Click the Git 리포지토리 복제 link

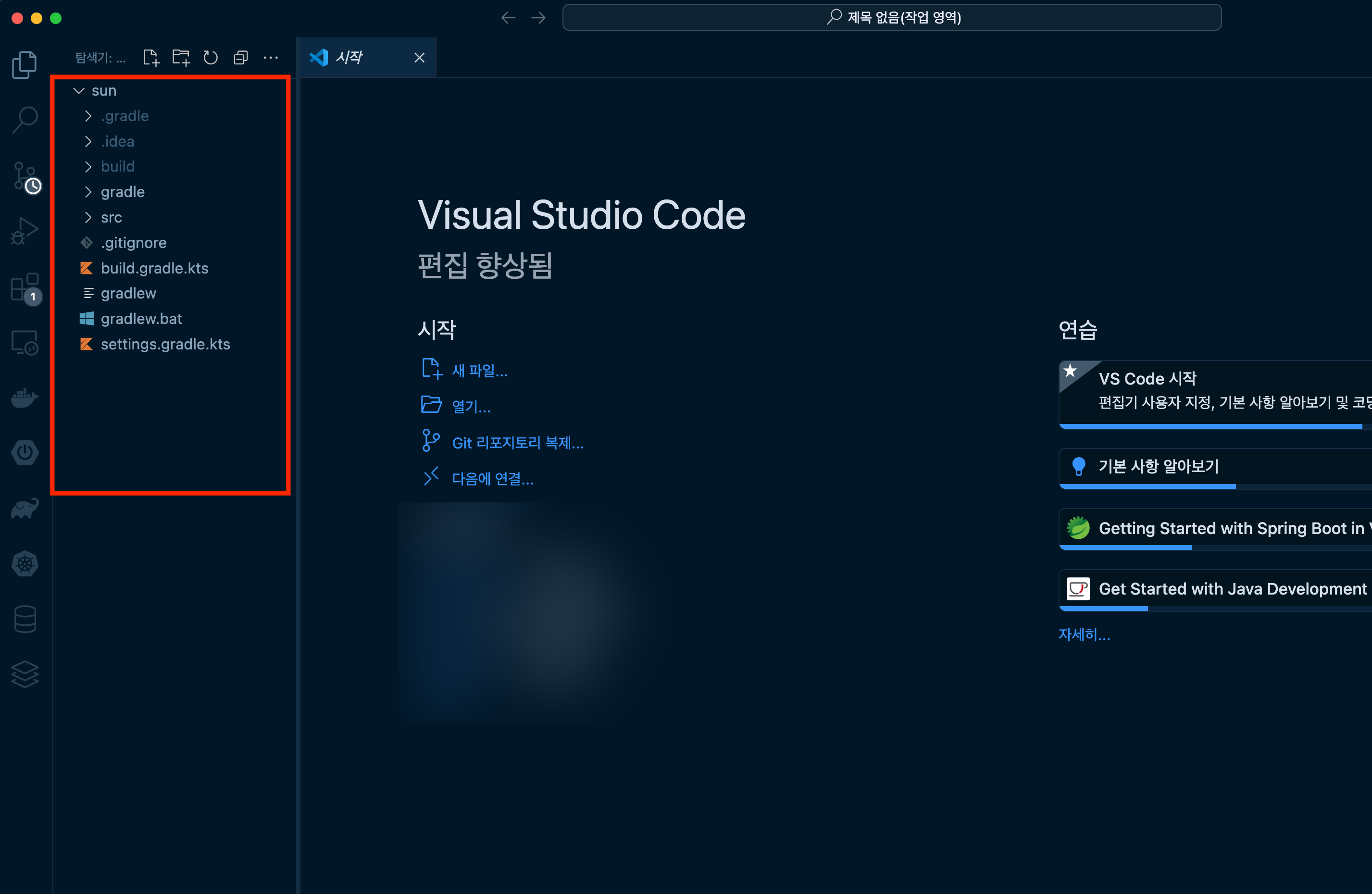pyautogui.click(x=517, y=443)
